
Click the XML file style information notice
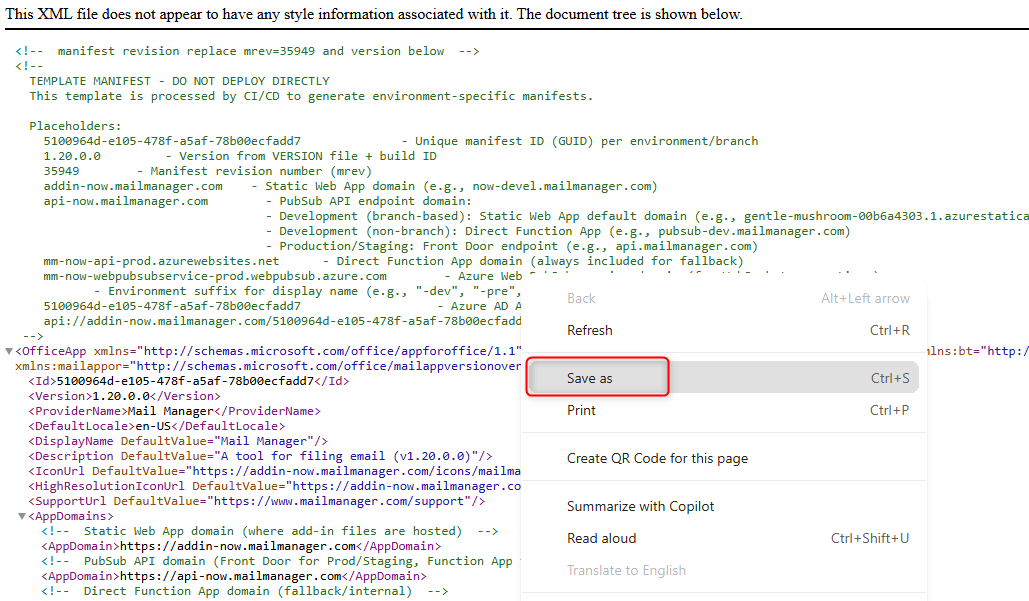374,14
